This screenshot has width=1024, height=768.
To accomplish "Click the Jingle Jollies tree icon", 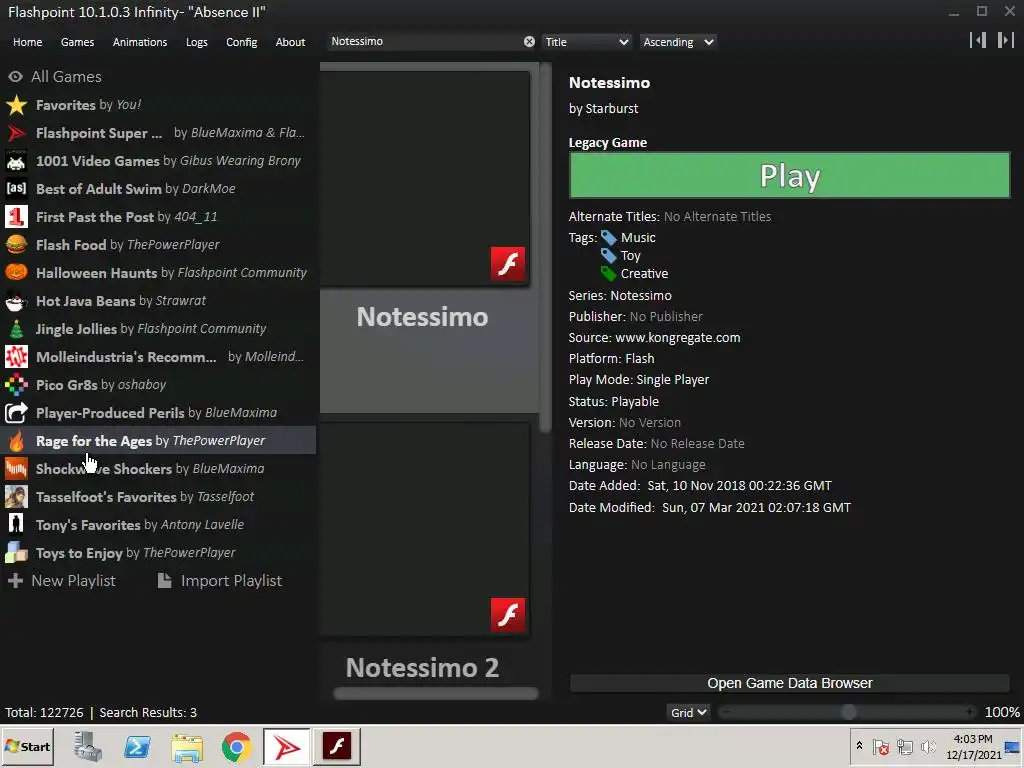I will click(16, 329).
